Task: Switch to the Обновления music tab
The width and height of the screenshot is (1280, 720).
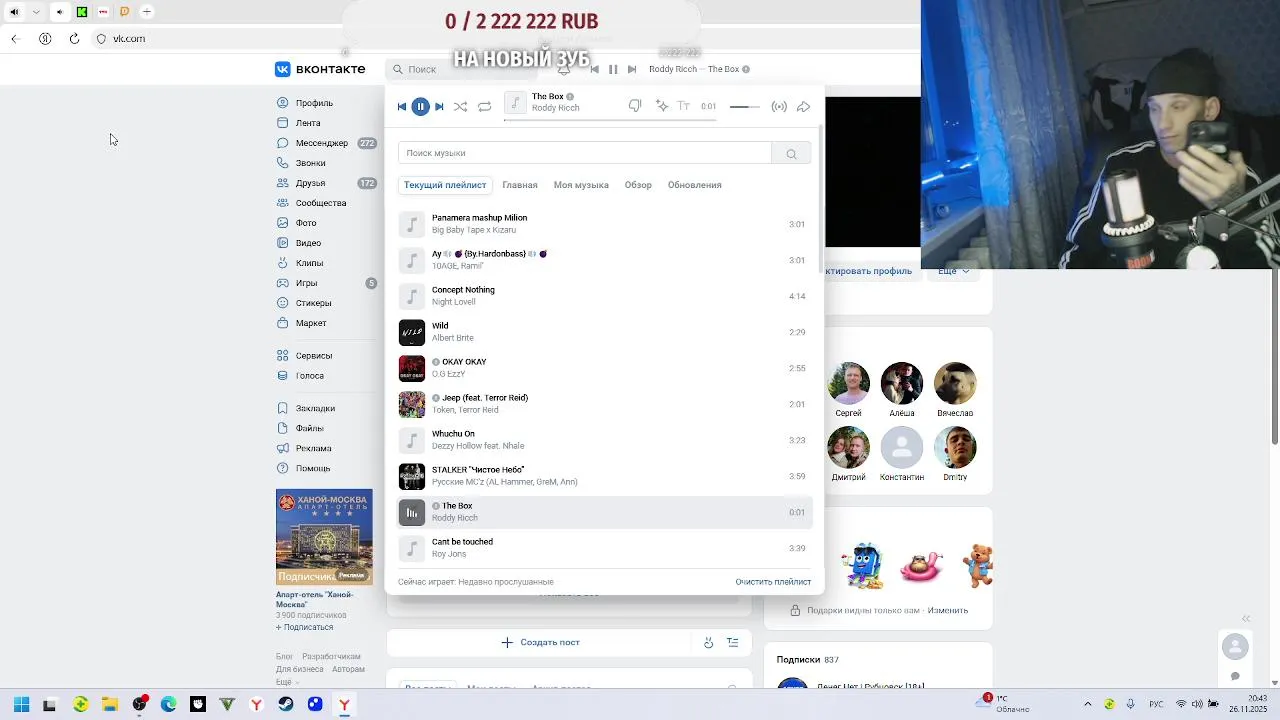Action: pyautogui.click(x=695, y=185)
